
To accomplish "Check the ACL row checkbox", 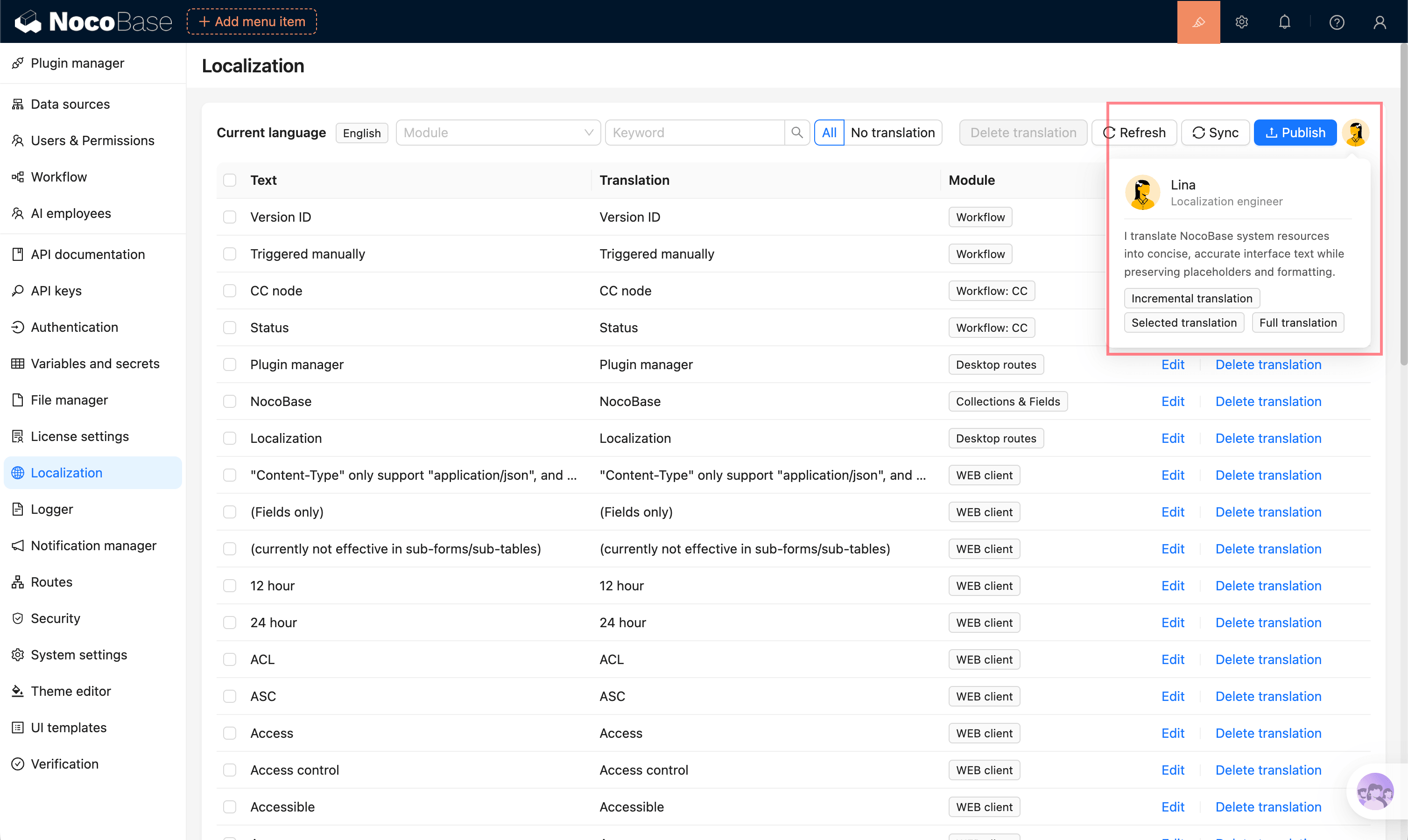I will (x=229, y=659).
